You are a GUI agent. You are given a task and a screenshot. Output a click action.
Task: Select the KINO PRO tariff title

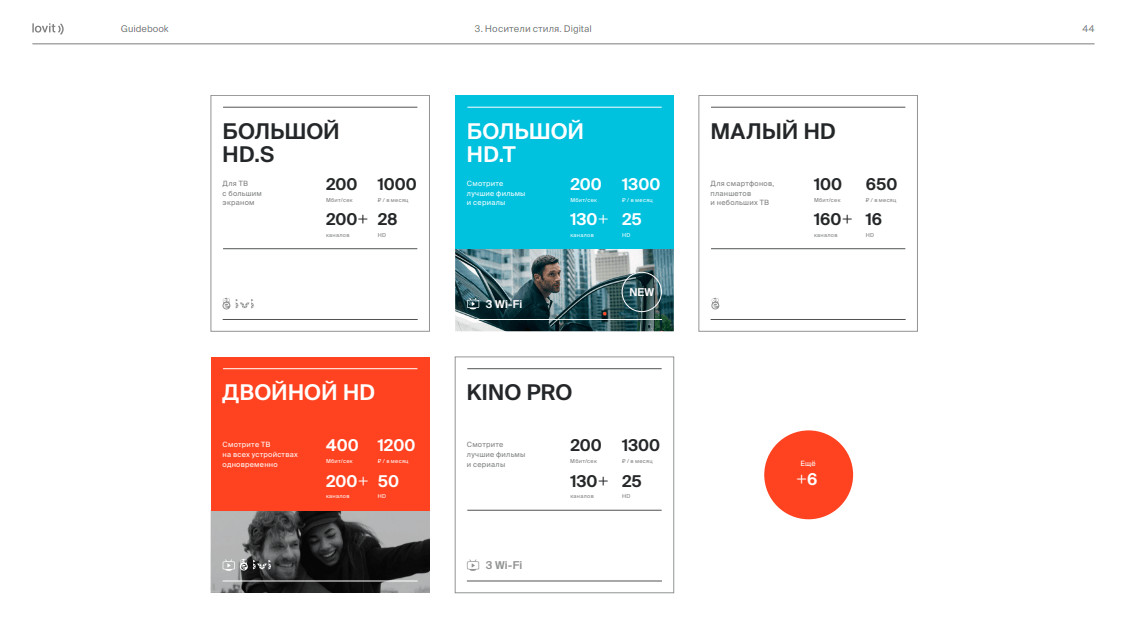[519, 393]
